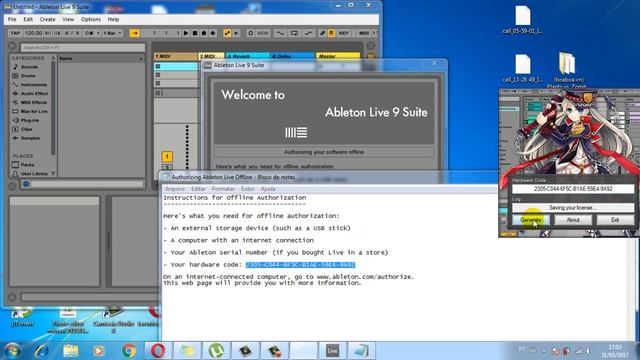Click the yellow track activator 1 button
640x360 pixels.
click(167, 156)
